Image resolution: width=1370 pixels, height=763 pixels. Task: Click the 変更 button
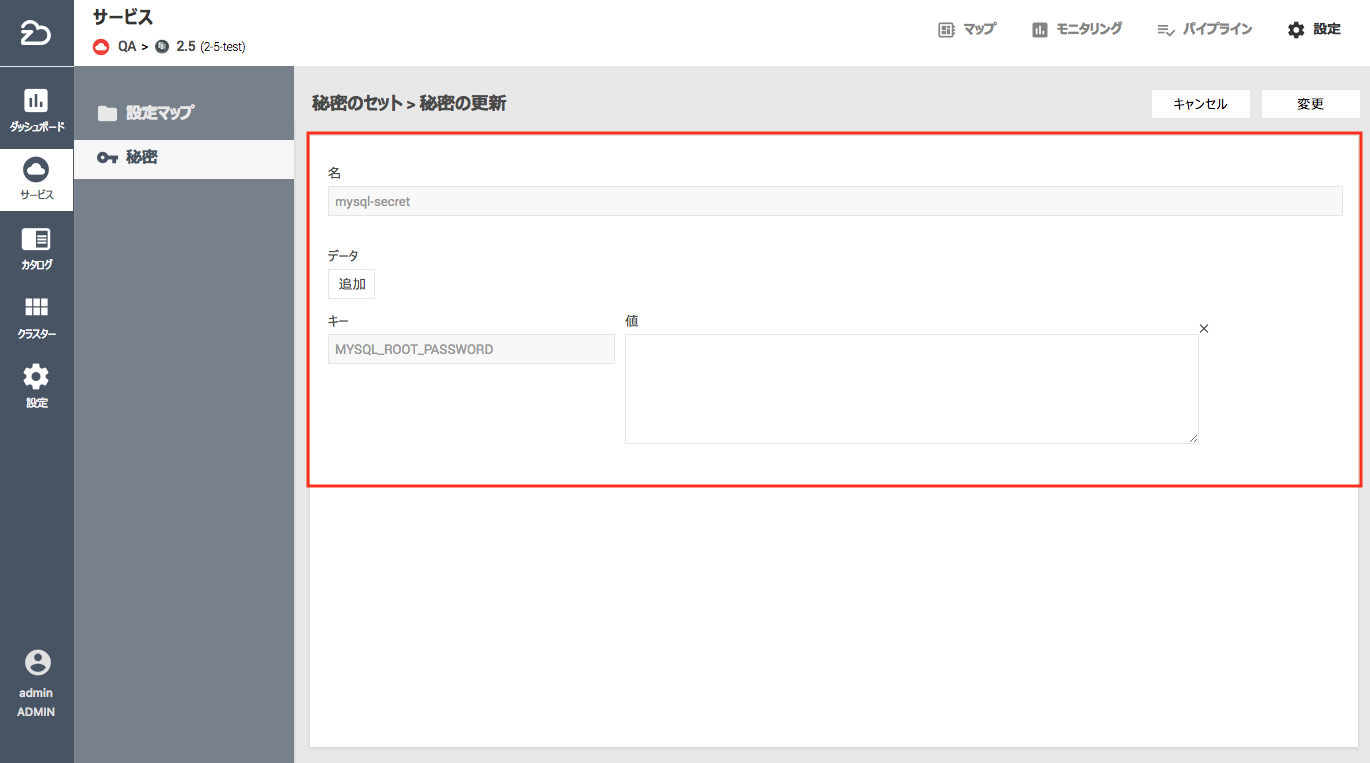tap(1310, 104)
